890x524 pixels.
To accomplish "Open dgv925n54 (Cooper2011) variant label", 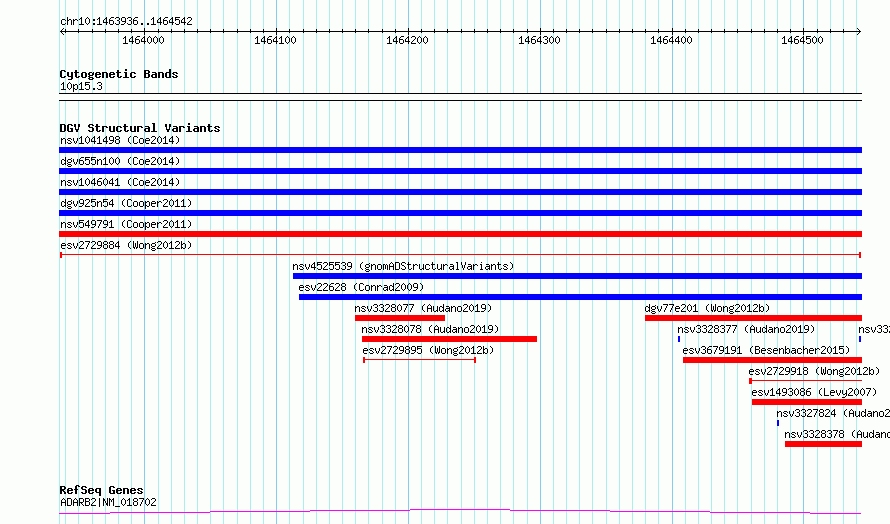I will pos(126,203).
